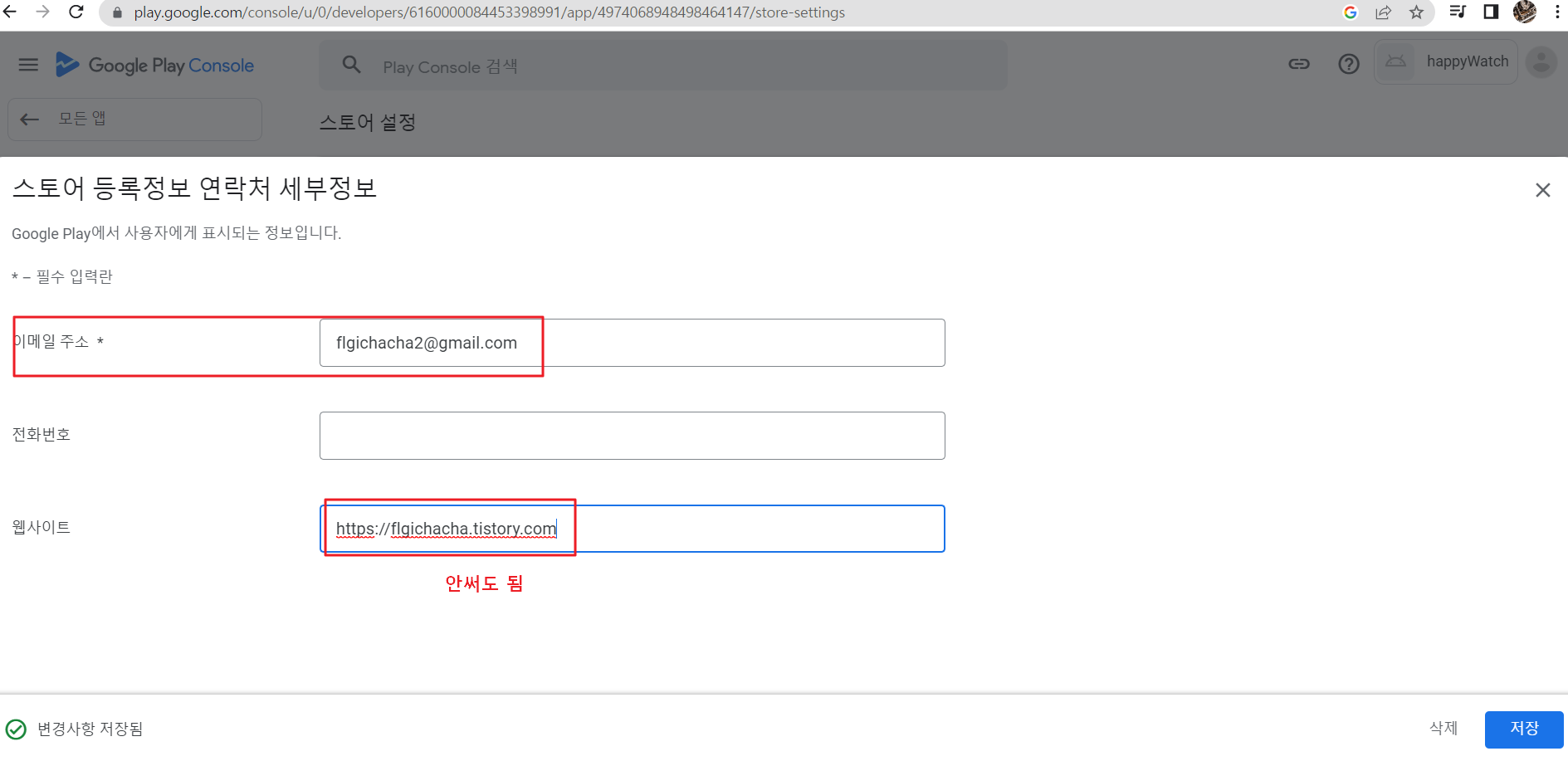The width and height of the screenshot is (1568, 761).
Task: Close the contact details dialog
Action: click(x=1543, y=190)
